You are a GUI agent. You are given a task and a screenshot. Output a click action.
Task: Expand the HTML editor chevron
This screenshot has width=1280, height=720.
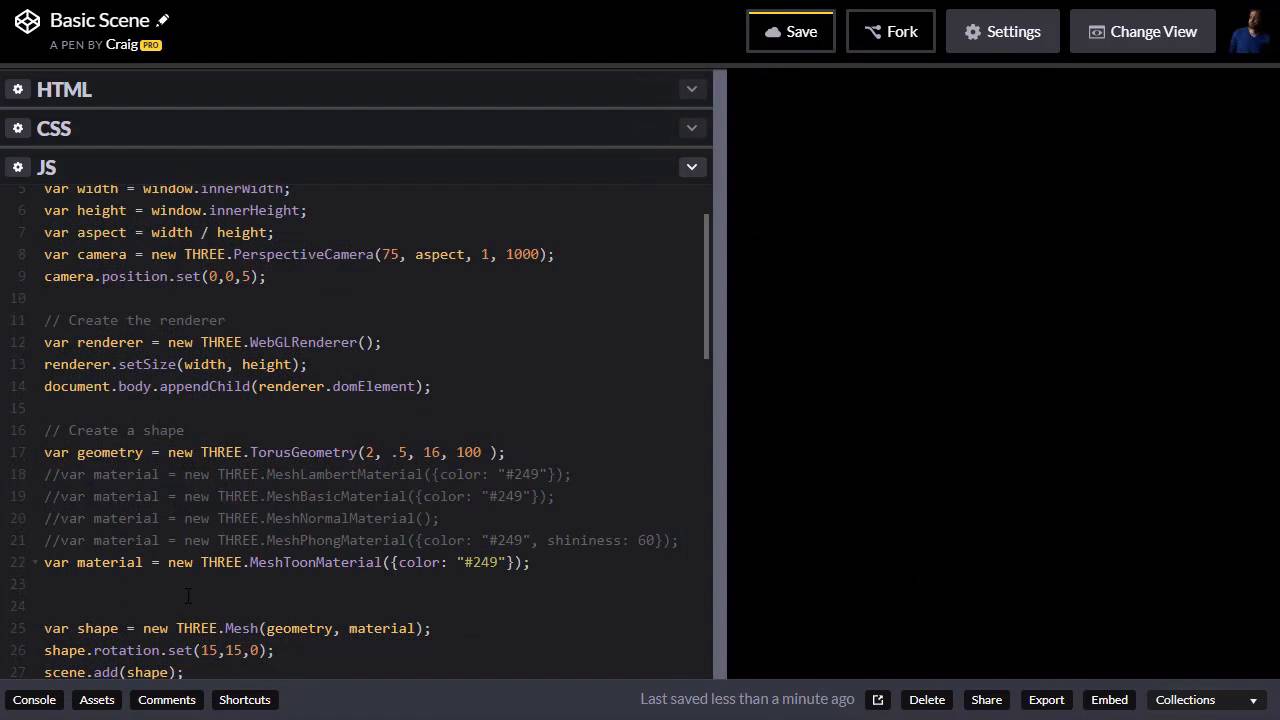coord(691,89)
